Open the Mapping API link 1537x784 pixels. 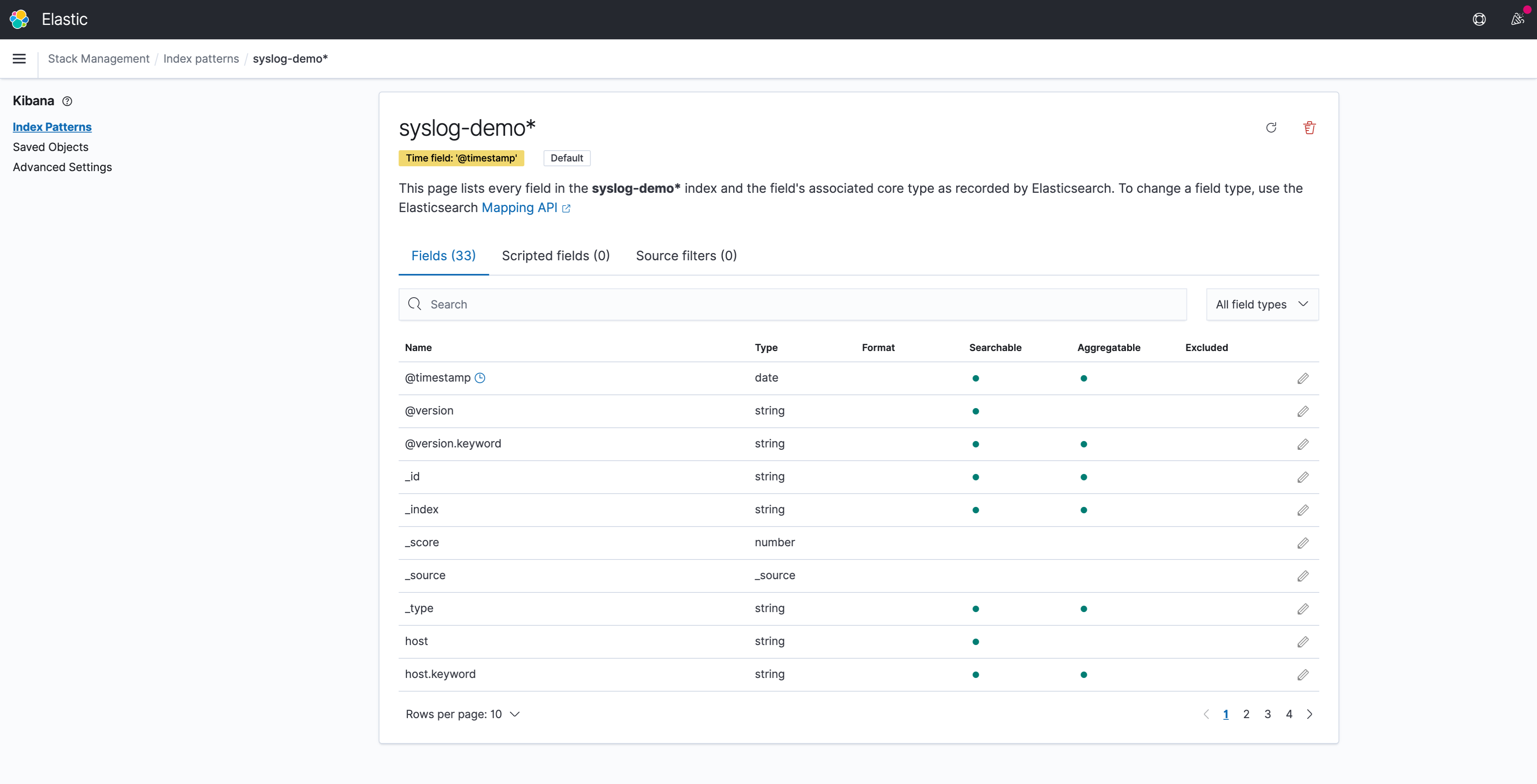pyautogui.click(x=519, y=208)
